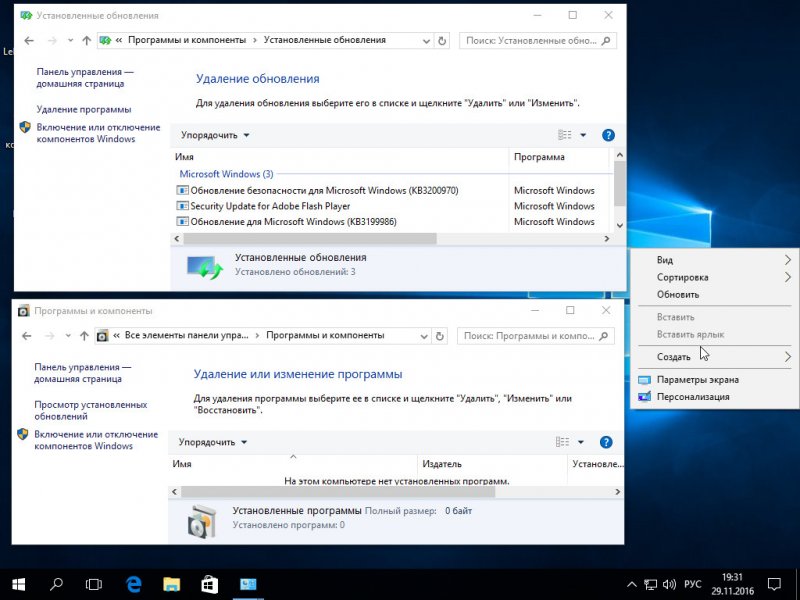Open Упорядочить dropdown in Installed Updates window
This screenshot has width=800, height=600.
point(215,135)
